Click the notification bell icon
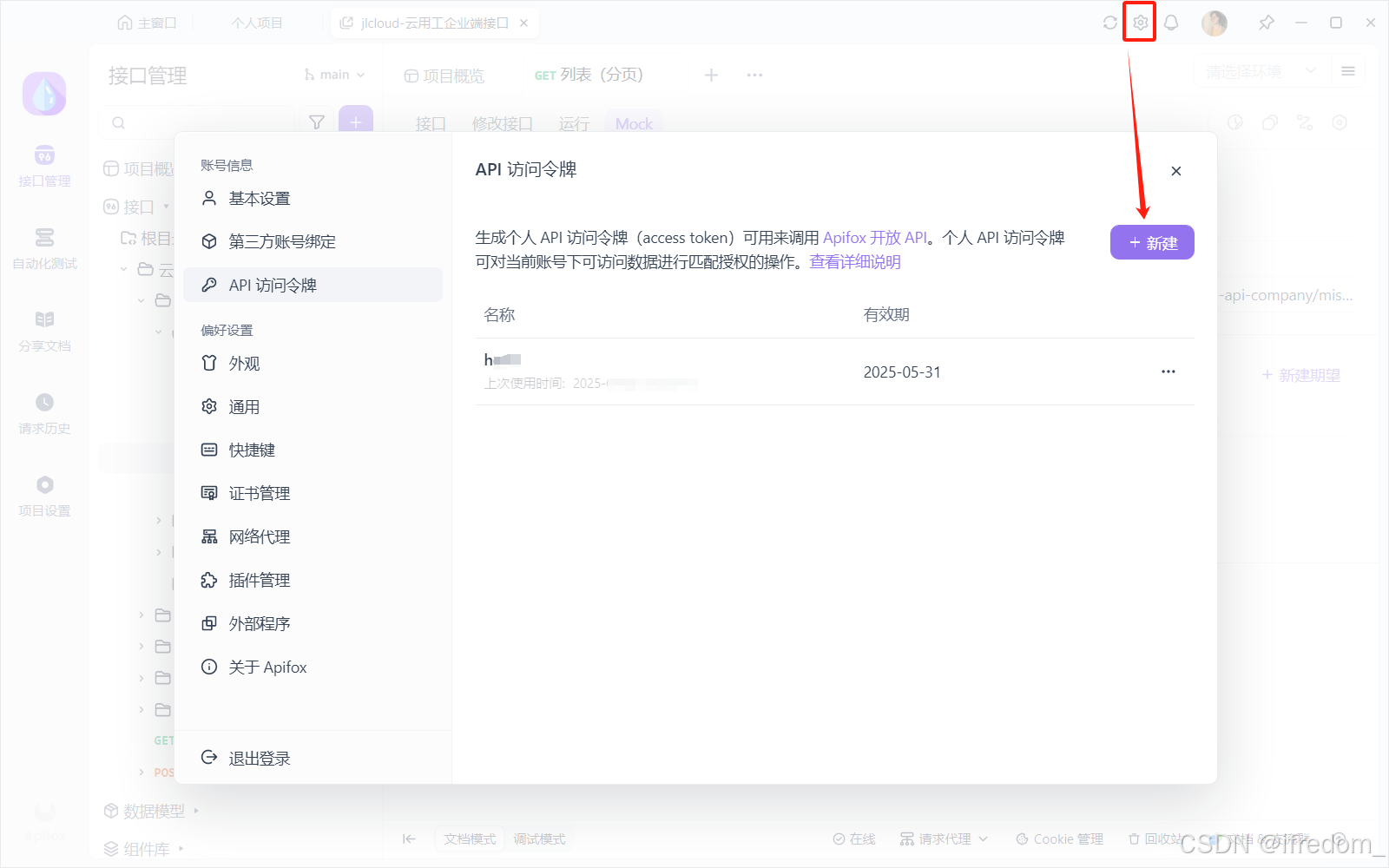 1171,23
